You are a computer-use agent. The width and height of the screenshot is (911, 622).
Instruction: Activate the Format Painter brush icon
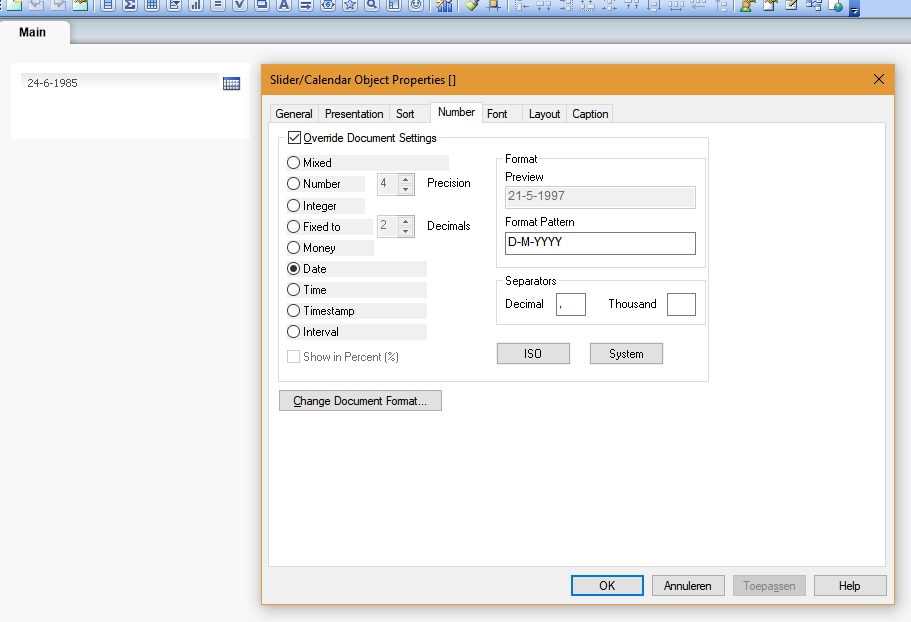(472, 5)
